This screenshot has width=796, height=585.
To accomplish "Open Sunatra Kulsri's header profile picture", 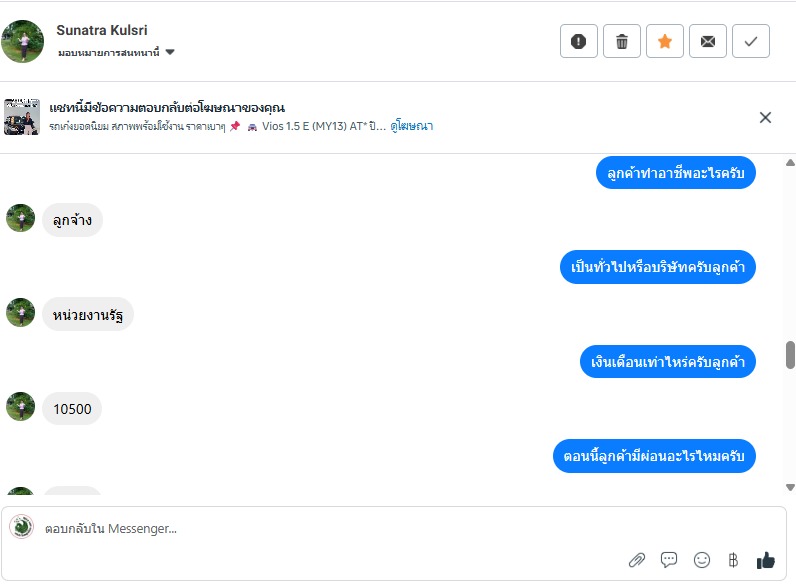I will tap(24, 41).
